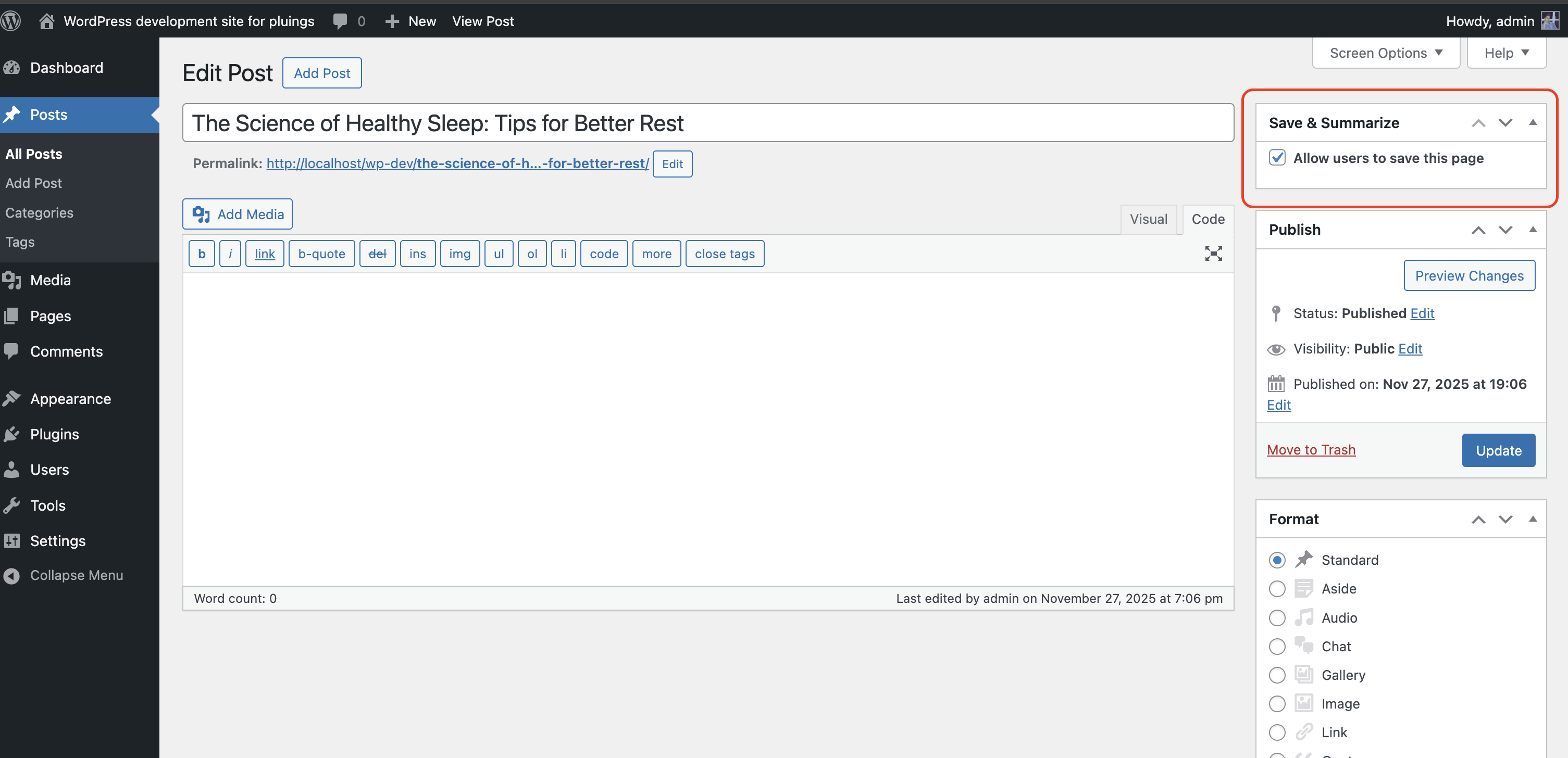Uncheck Allow users to save this page
1568x758 pixels.
[1279, 158]
